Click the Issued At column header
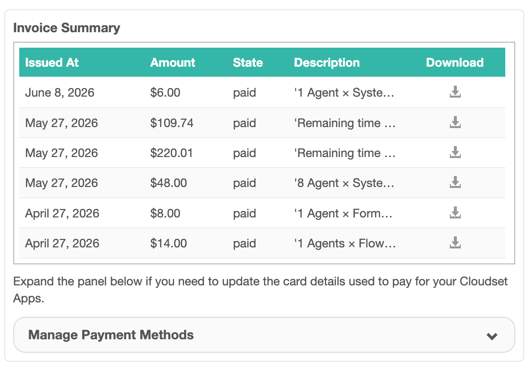This screenshot has height=367, width=529. coord(52,63)
